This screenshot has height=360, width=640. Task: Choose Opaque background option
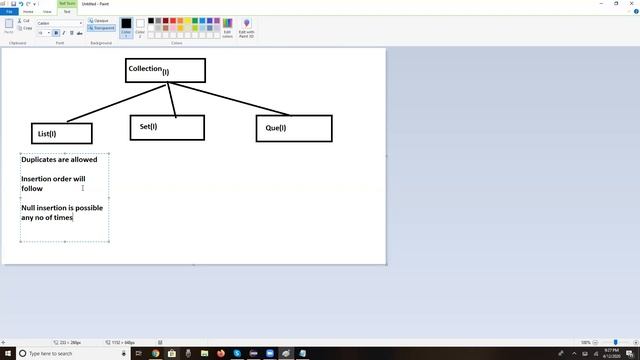(98, 20)
